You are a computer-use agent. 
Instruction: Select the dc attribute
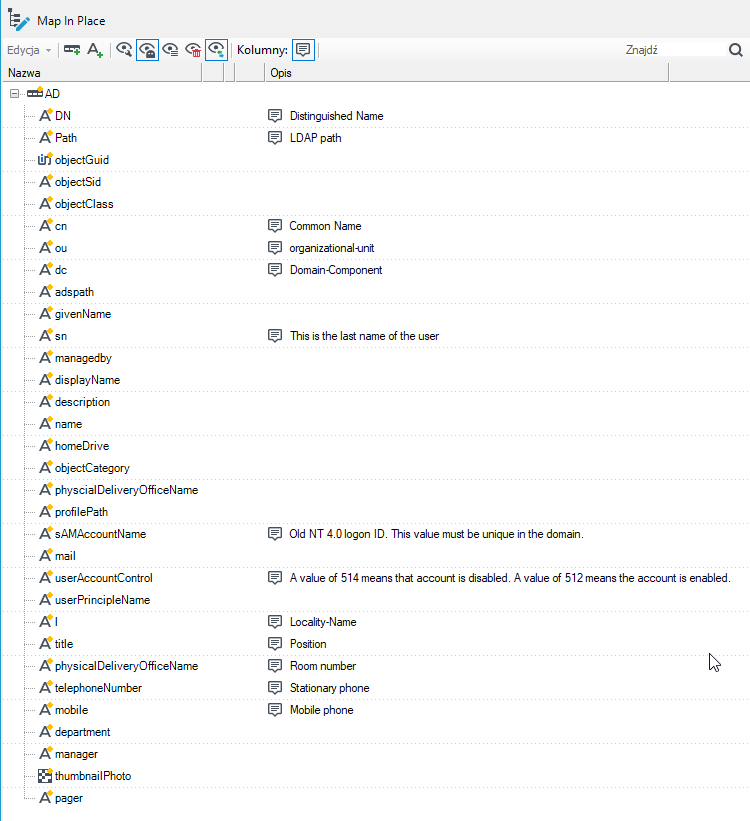[61, 270]
